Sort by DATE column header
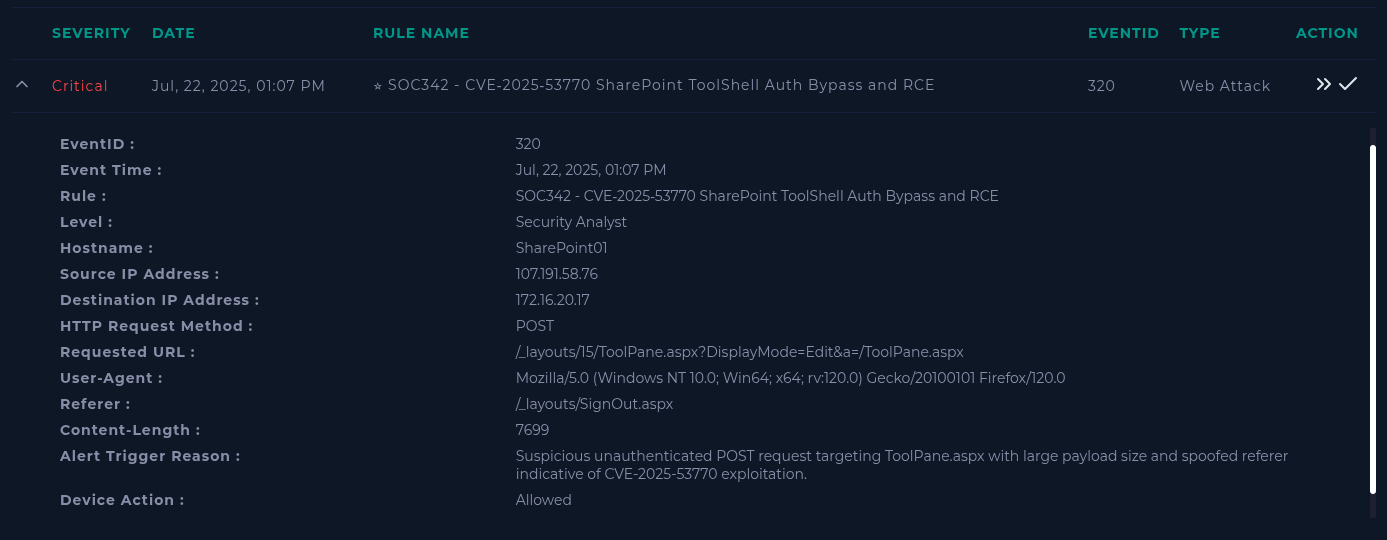The width and height of the screenshot is (1387, 540). (173, 33)
